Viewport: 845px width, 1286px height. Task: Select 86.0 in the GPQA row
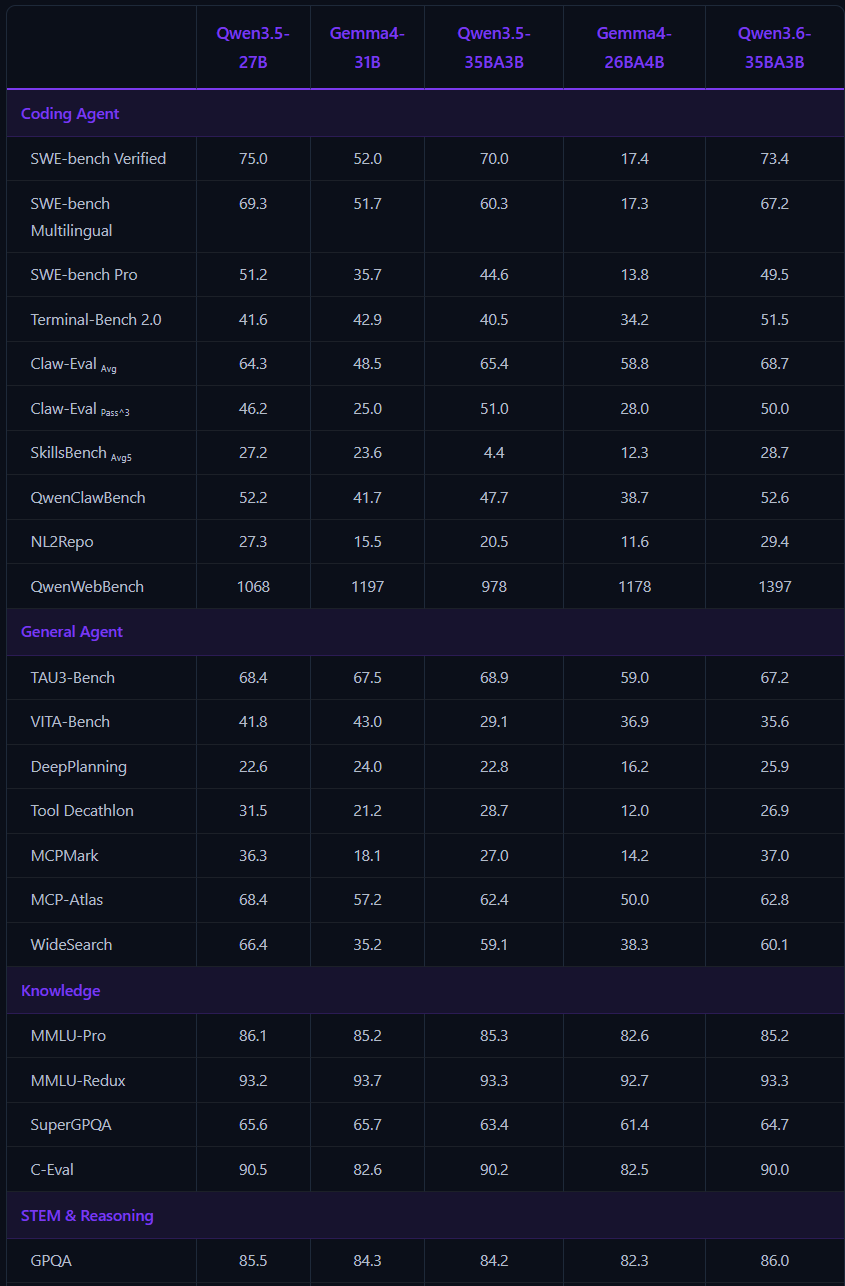point(775,1261)
